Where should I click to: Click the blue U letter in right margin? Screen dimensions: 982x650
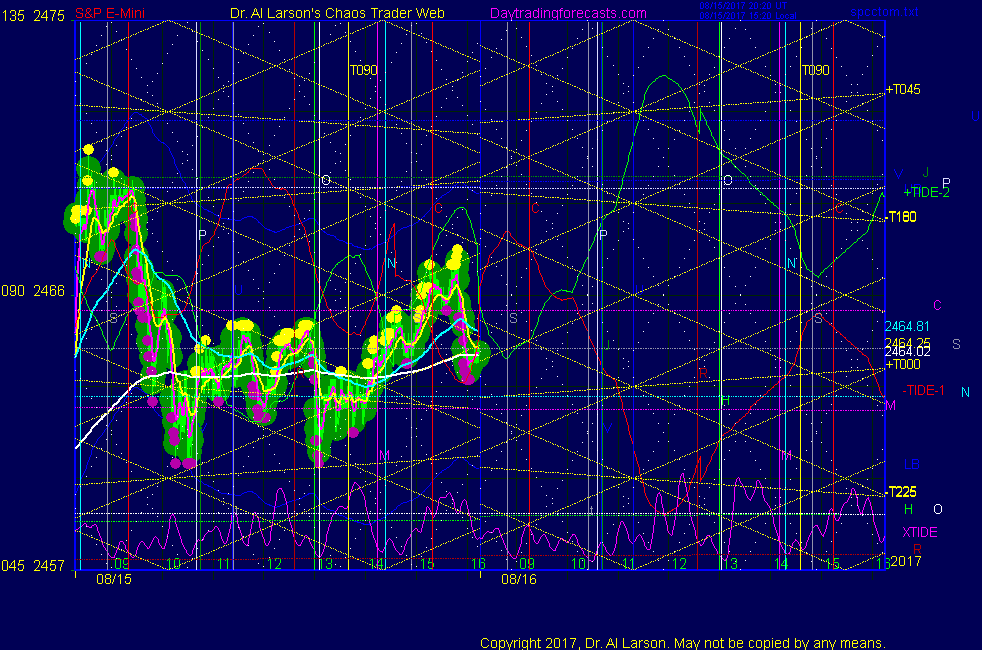(975, 116)
